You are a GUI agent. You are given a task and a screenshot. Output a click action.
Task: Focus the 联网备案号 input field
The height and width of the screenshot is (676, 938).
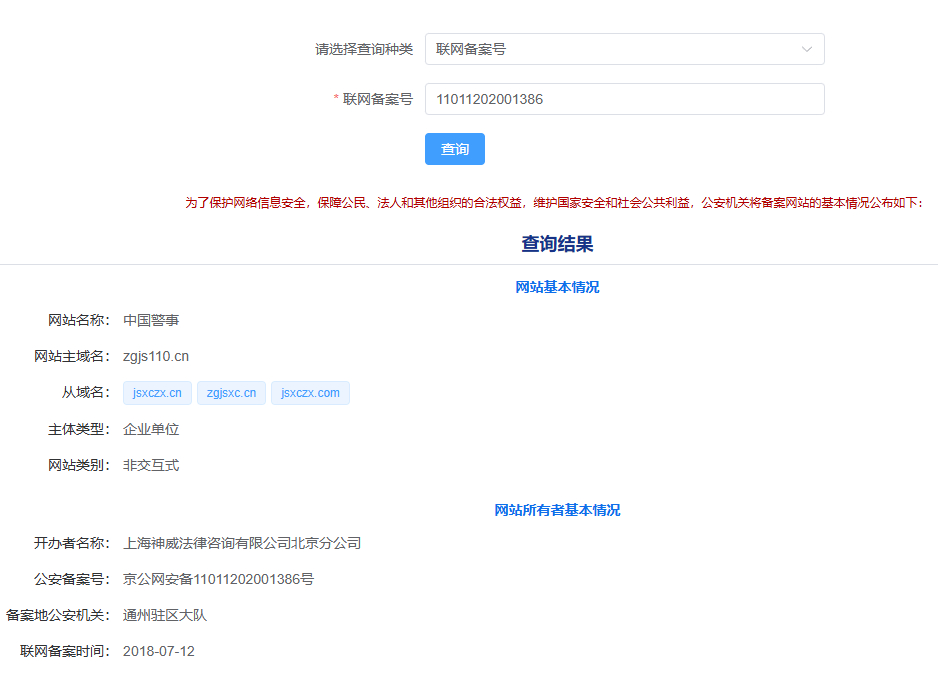coord(624,99)
